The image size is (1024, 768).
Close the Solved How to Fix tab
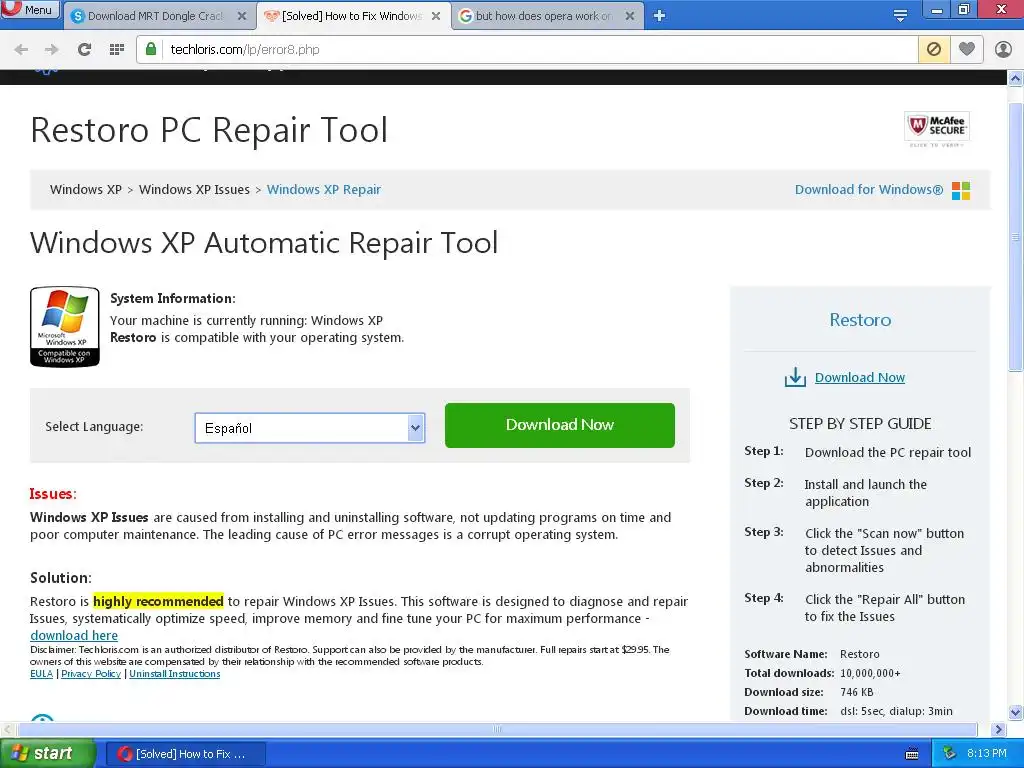(x=436, y=16)
